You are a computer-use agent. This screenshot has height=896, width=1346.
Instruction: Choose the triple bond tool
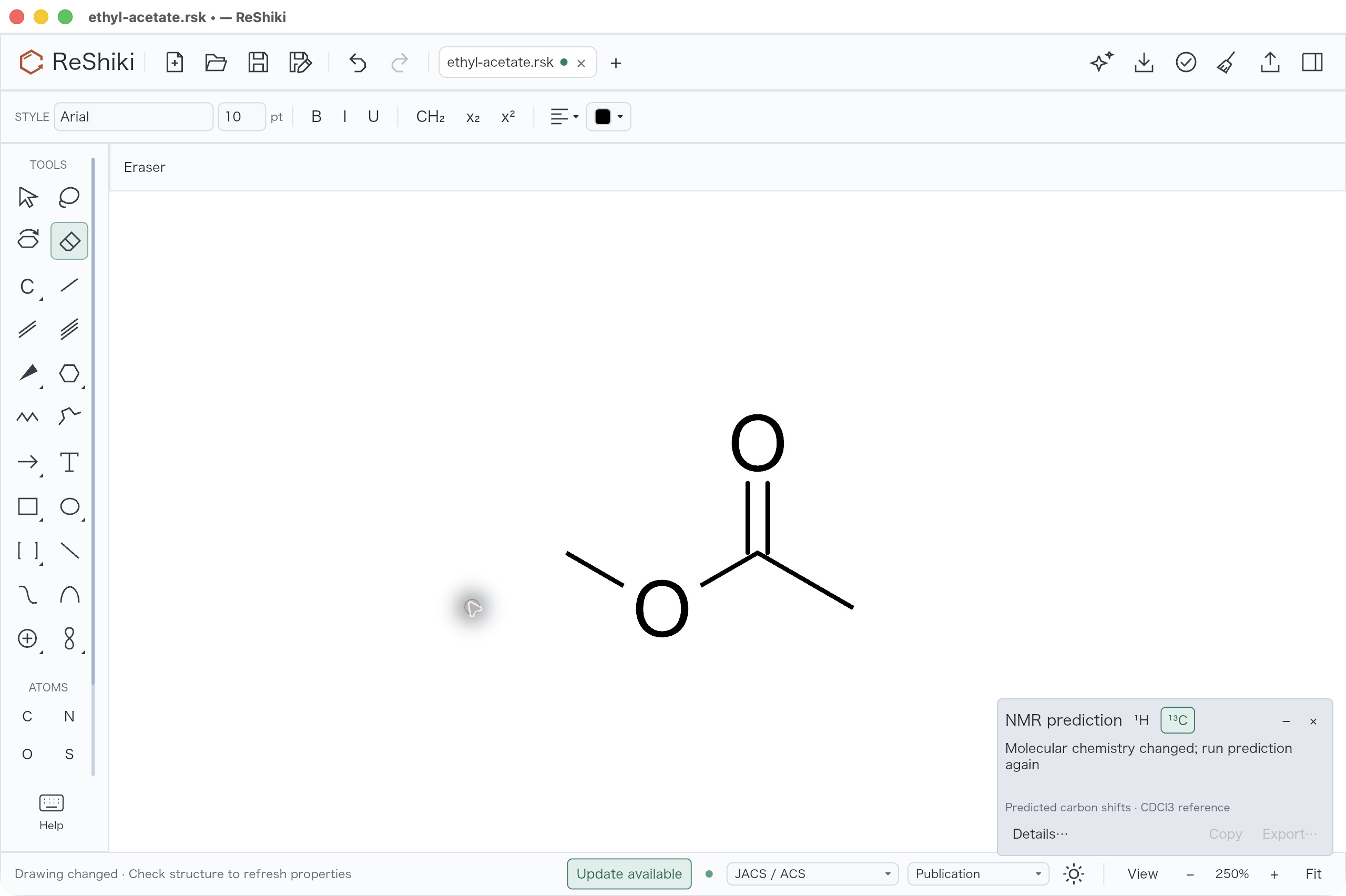[x=69, y=329]
